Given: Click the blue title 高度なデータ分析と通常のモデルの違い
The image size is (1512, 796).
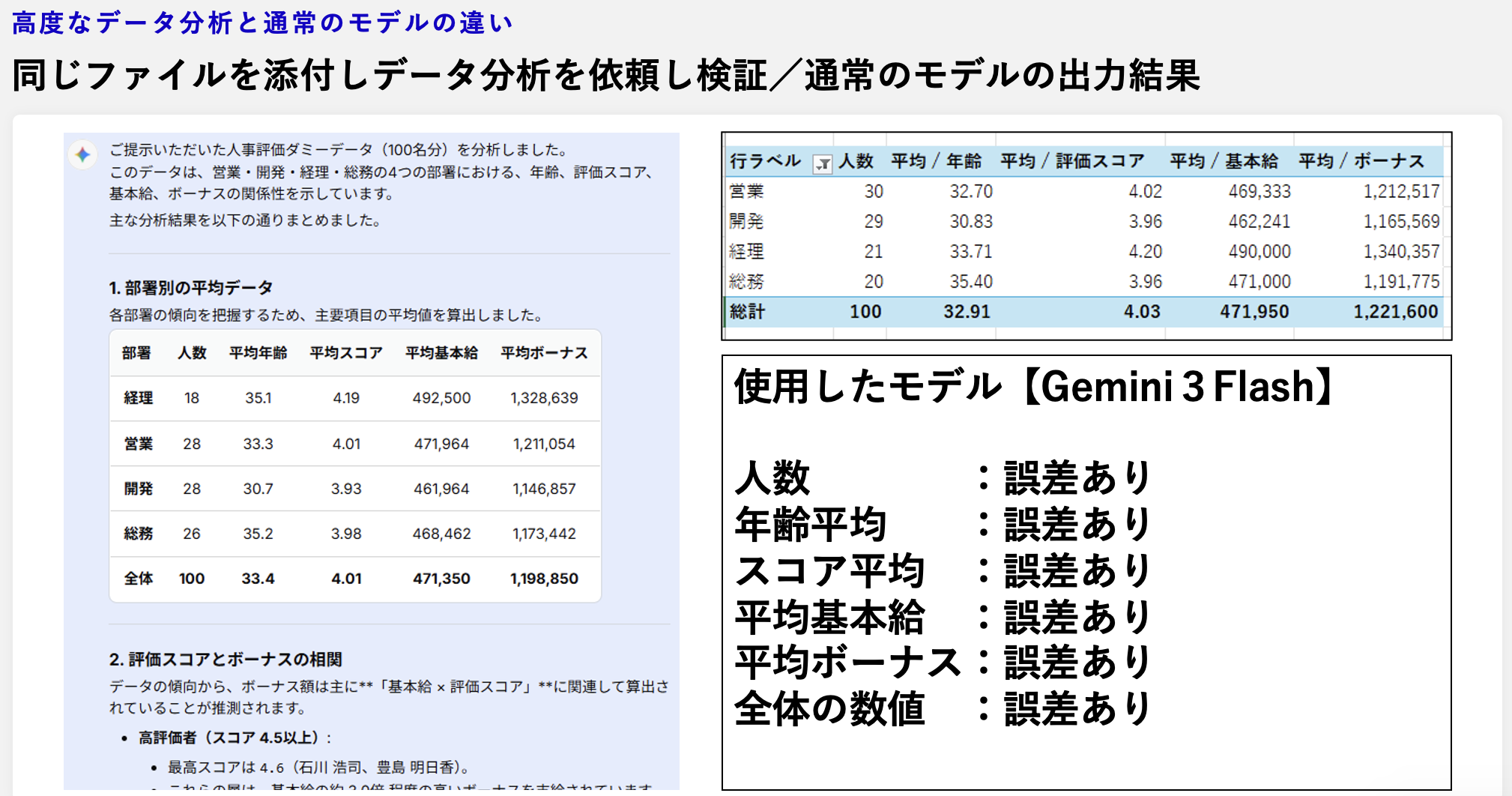Looking at the screenshot, I should coord(262,23).
